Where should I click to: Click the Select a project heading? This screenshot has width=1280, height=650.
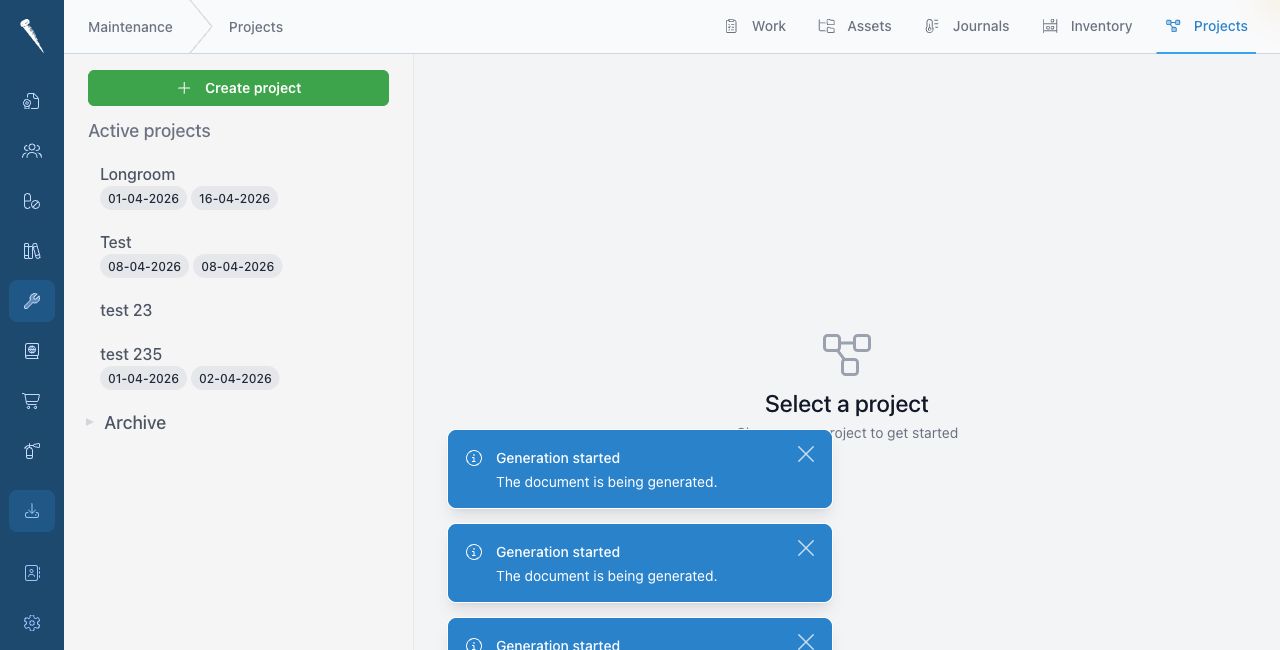[847, 404]
